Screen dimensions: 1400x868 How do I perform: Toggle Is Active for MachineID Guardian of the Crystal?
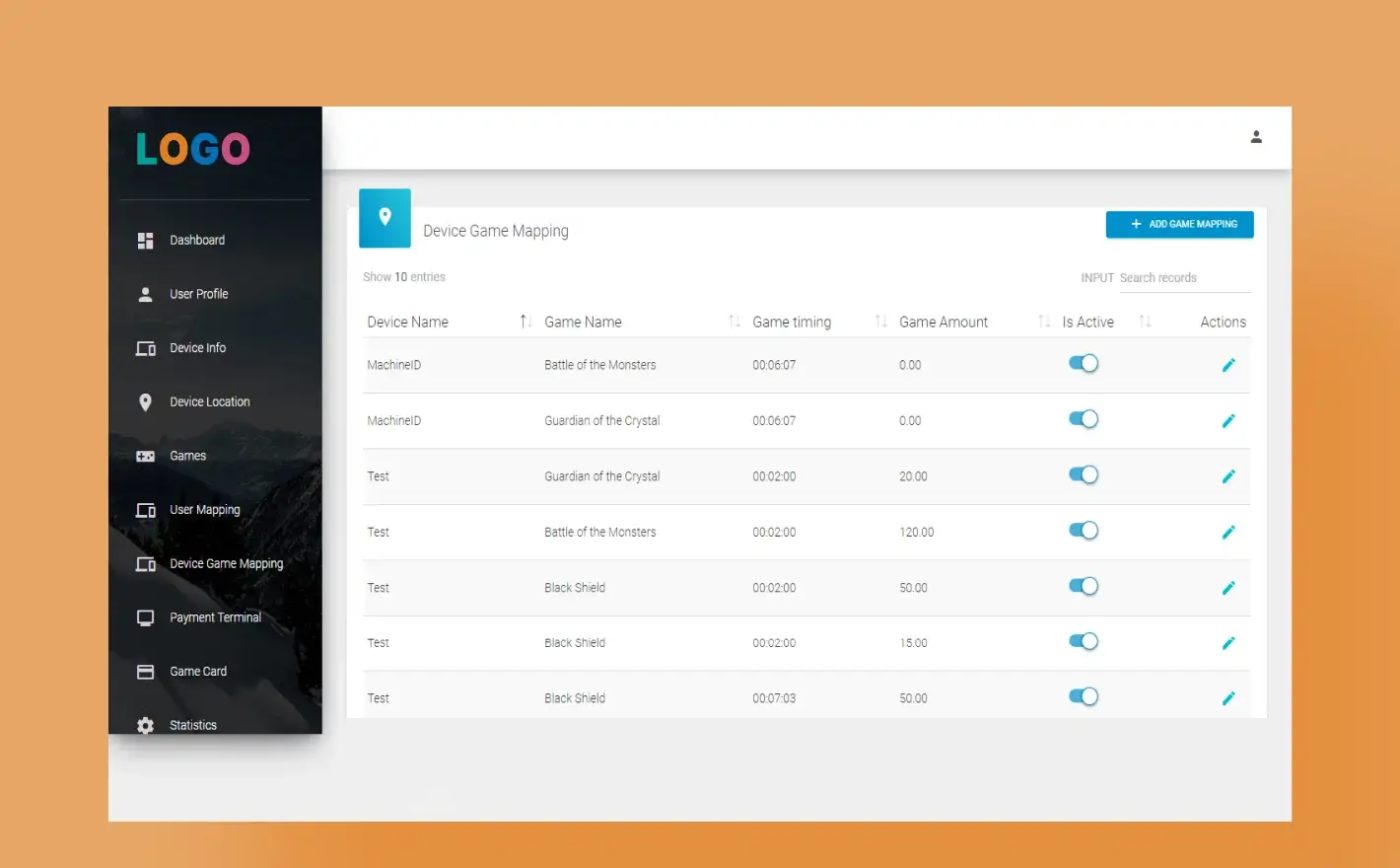coord(1083,419)
